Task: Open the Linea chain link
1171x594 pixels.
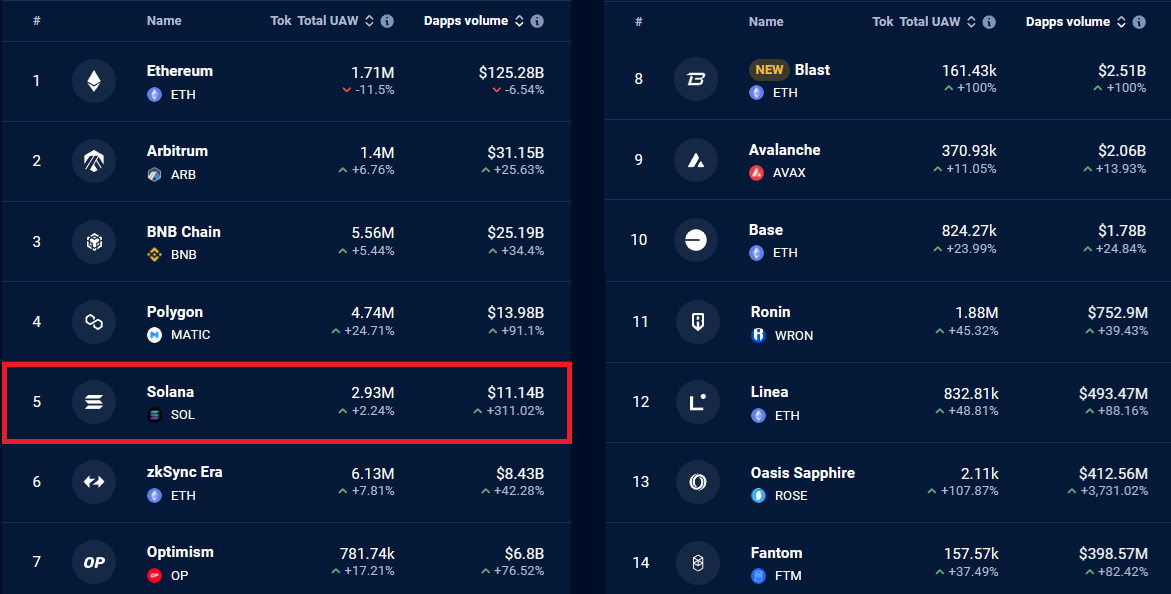Action: pos(769,392)
